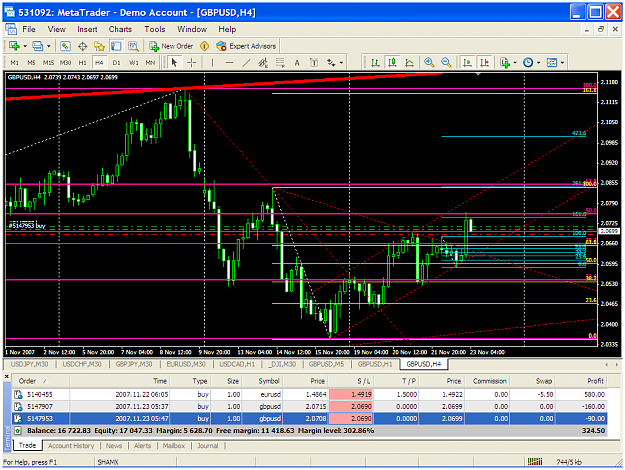This screenshot has width=625, height=470.
Task: Toggle the Expert Advisors button
Action: [246, 46]
